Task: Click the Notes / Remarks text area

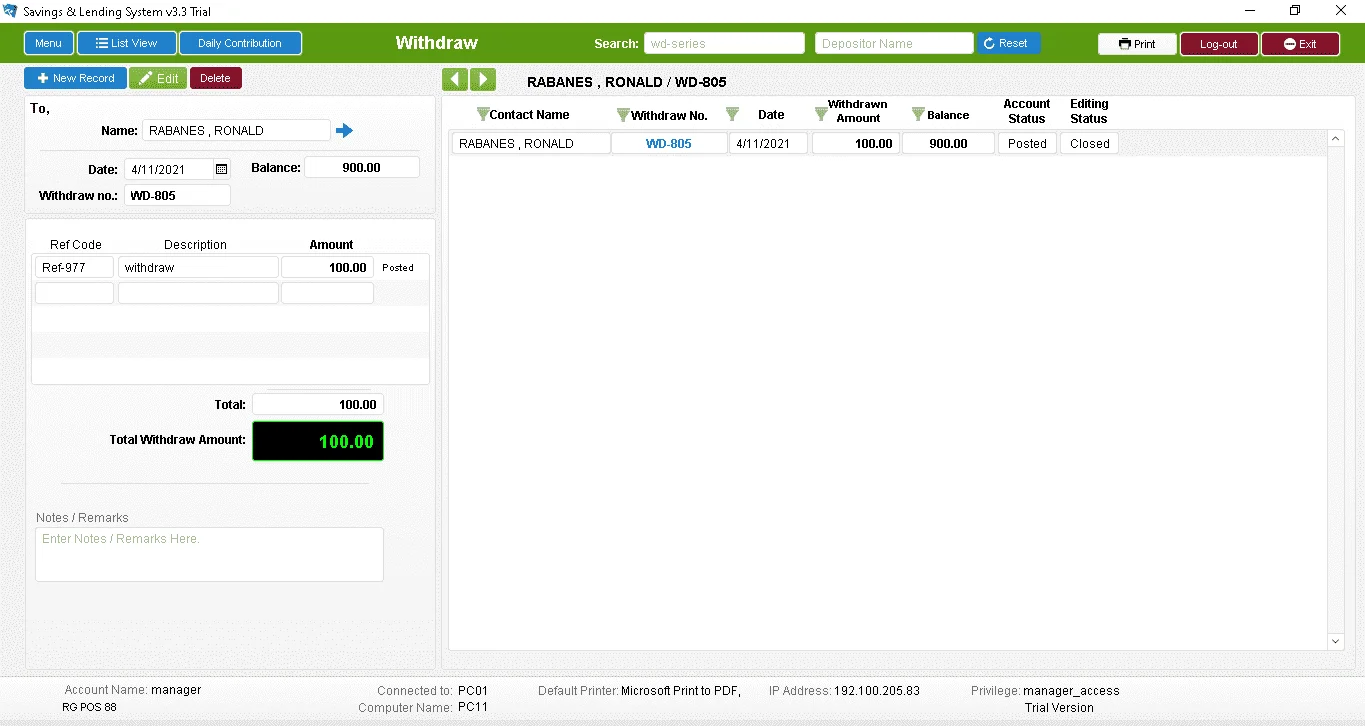Action: (x=209, y=554)
